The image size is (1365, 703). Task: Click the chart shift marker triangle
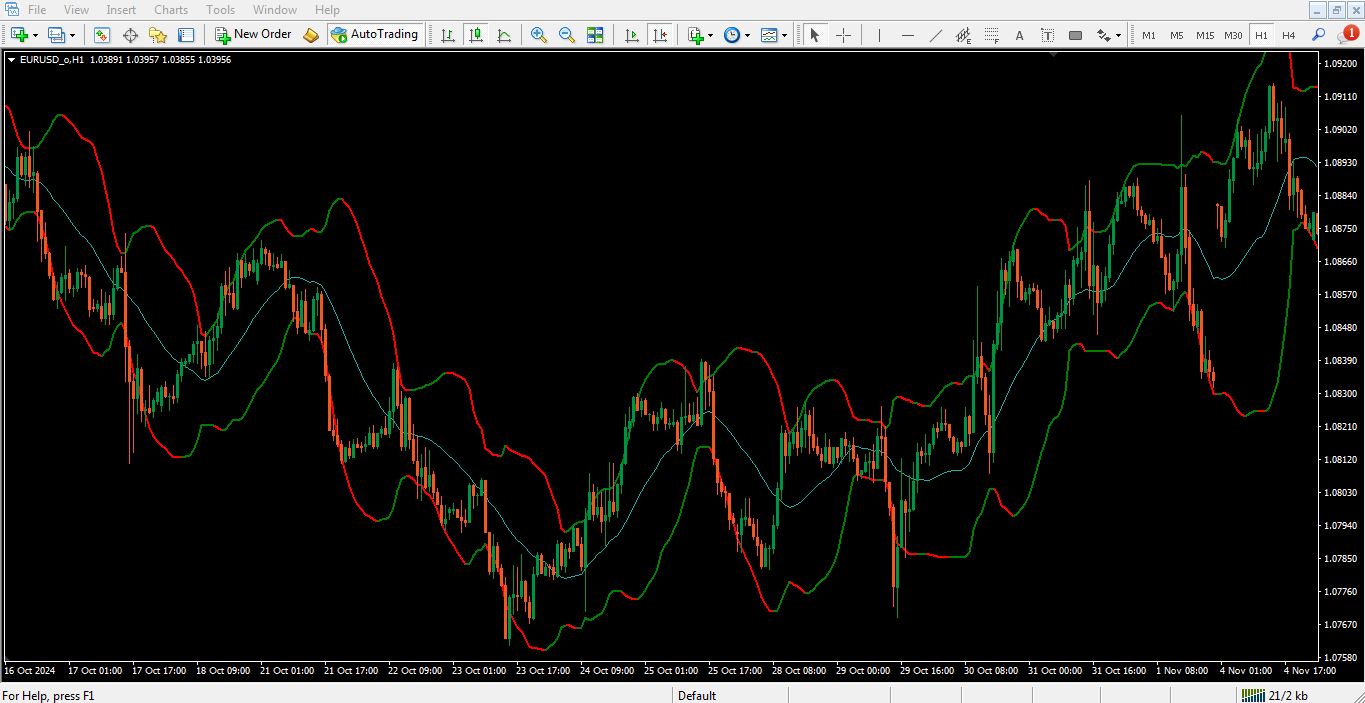[x=1053, y=55]
